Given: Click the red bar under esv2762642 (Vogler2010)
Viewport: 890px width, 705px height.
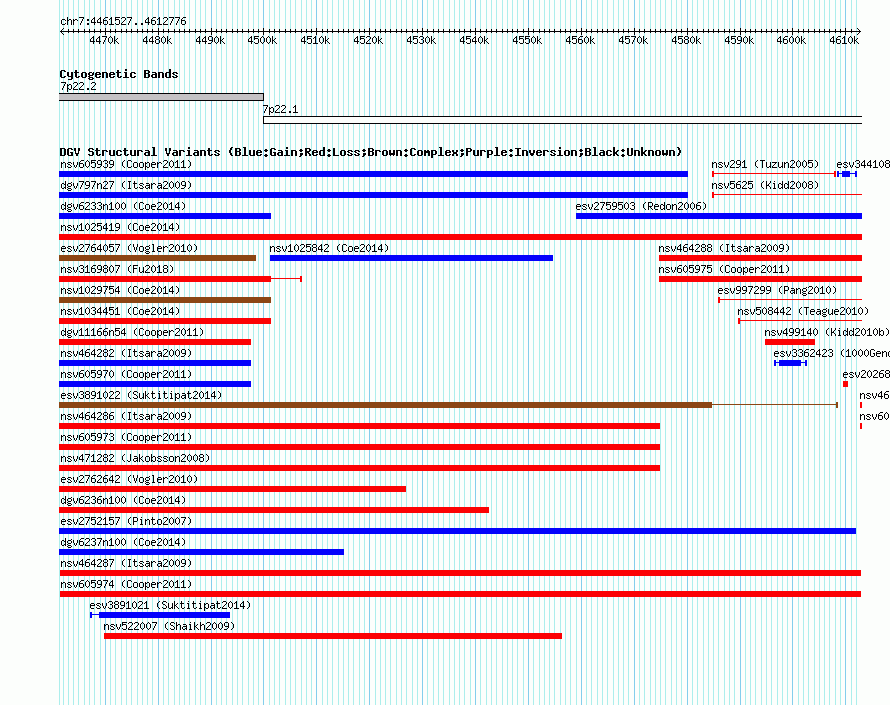Looking at the screenshot, I should click(233, 489).
